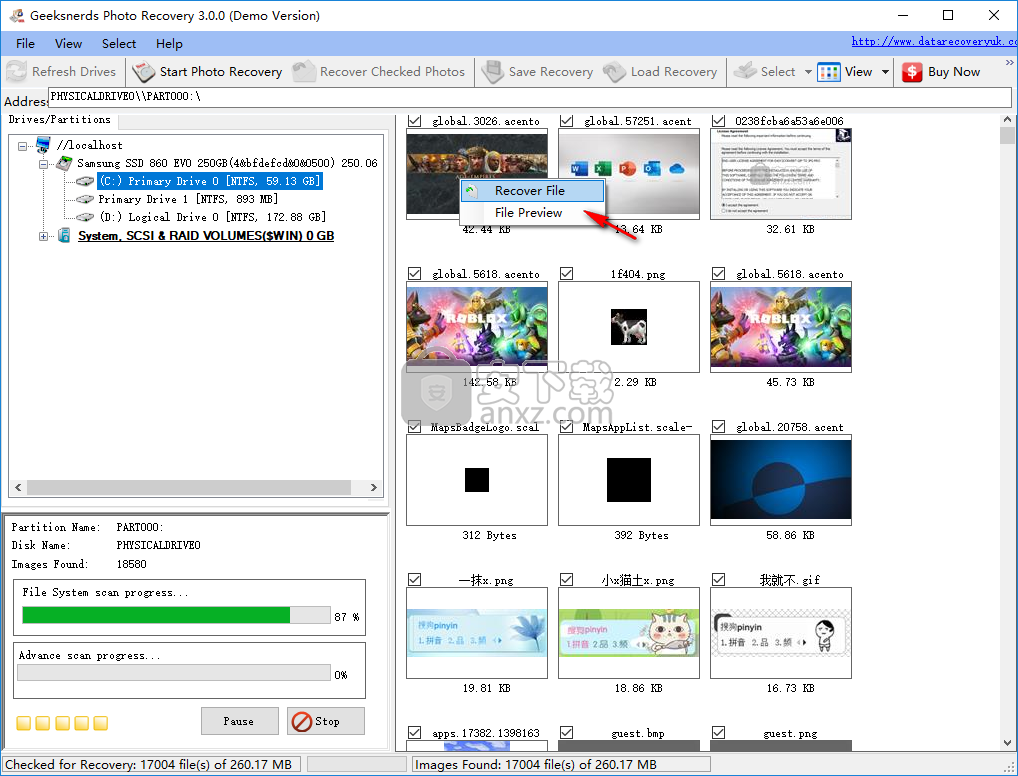
Task: Click the Recover File menu icon
Action: click(x=472, y=191)
